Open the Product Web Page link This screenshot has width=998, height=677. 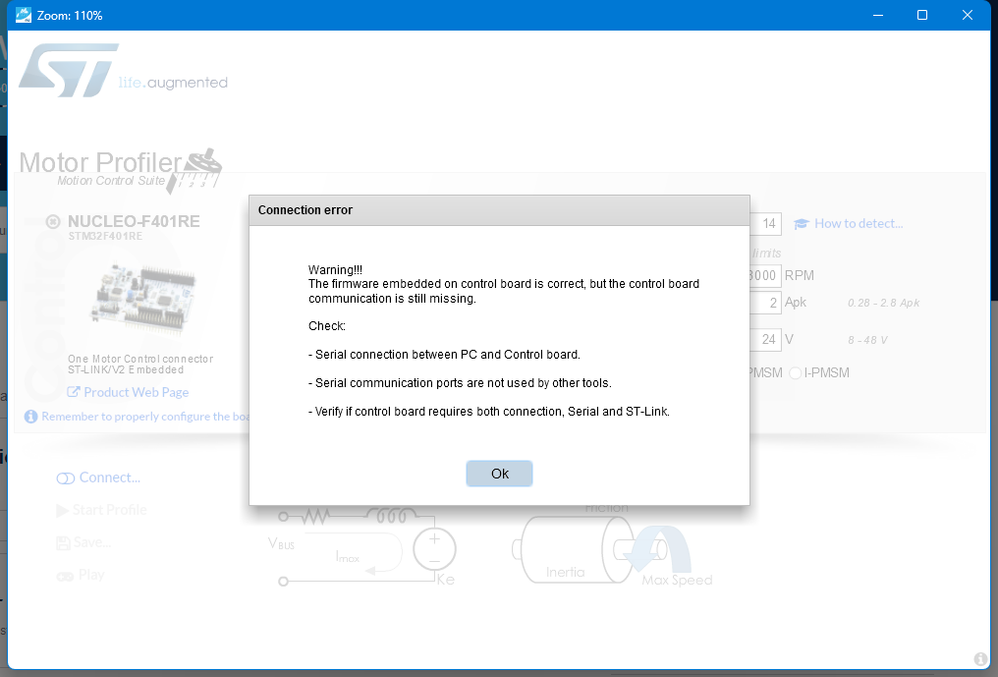tap(136, 392)
